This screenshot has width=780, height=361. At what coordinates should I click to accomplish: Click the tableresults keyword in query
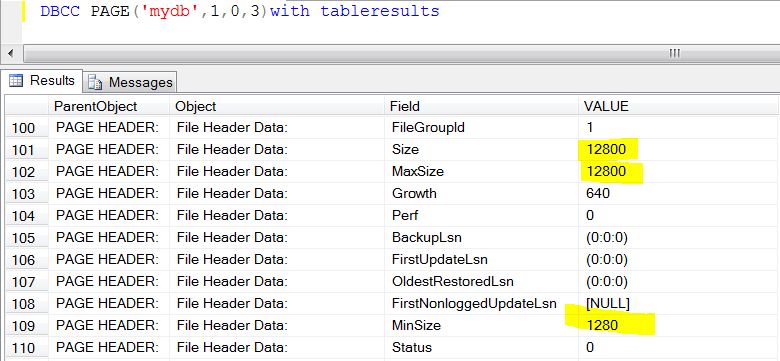click(380, 11)
